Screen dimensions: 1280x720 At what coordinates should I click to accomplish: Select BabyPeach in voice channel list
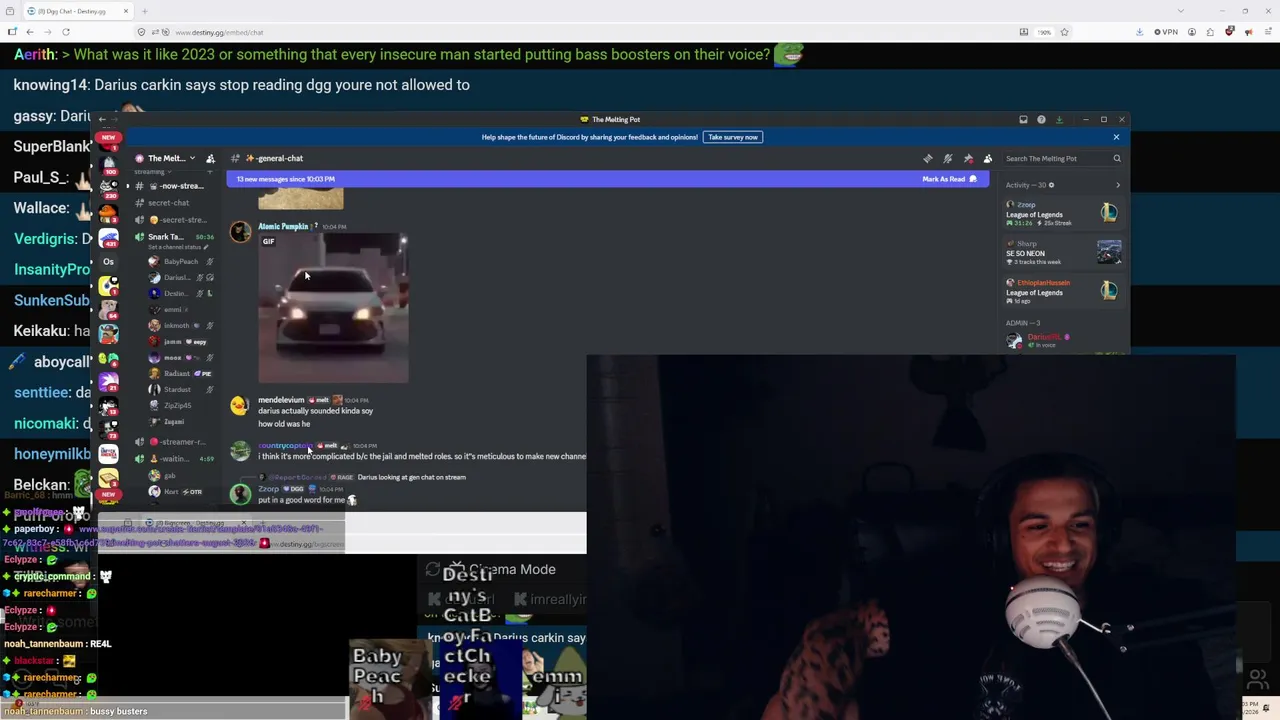pos(182,262)
